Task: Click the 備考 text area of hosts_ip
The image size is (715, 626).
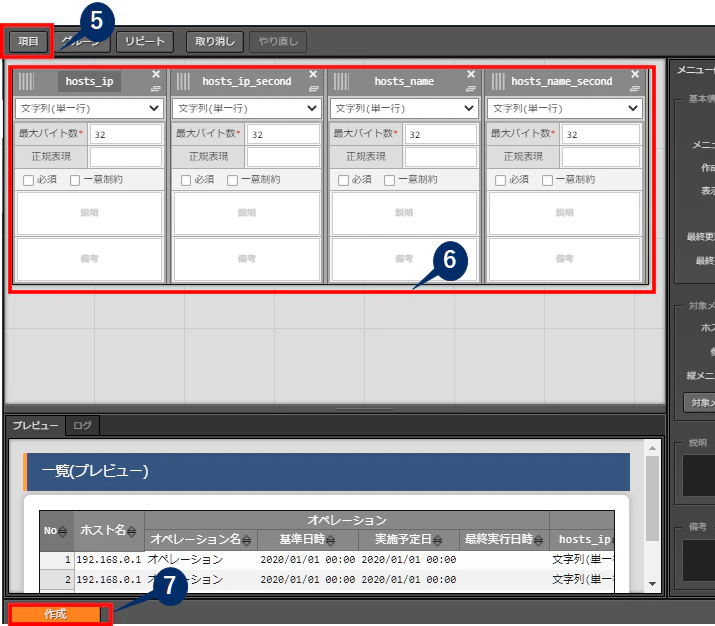Action: 89,259
